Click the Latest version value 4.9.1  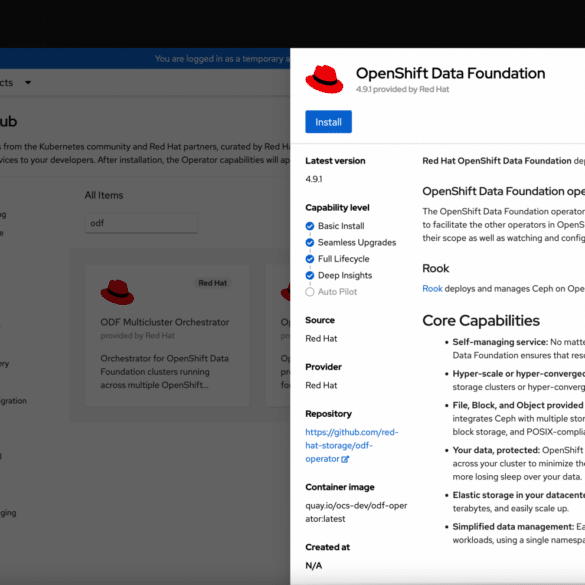[314, 179]
